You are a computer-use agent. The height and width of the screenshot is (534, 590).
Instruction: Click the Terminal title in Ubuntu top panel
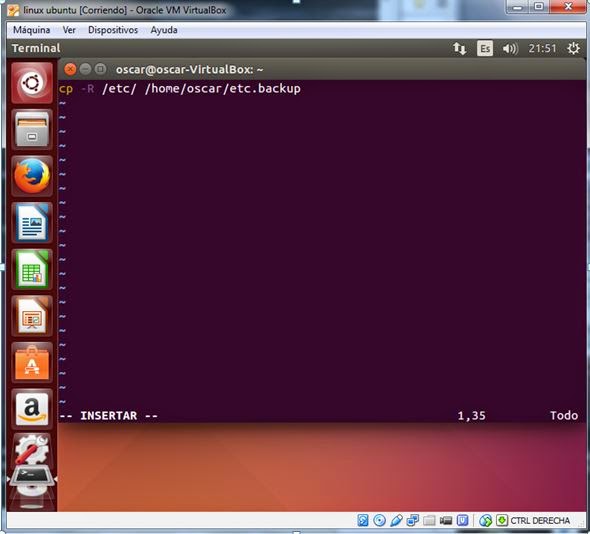click(36, 48)
